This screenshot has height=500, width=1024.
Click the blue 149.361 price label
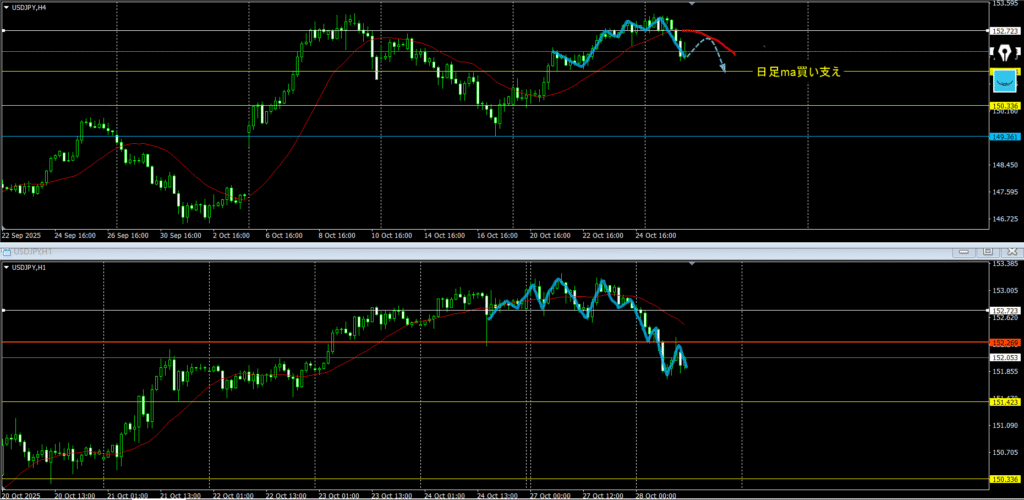tap(1004, 137)
